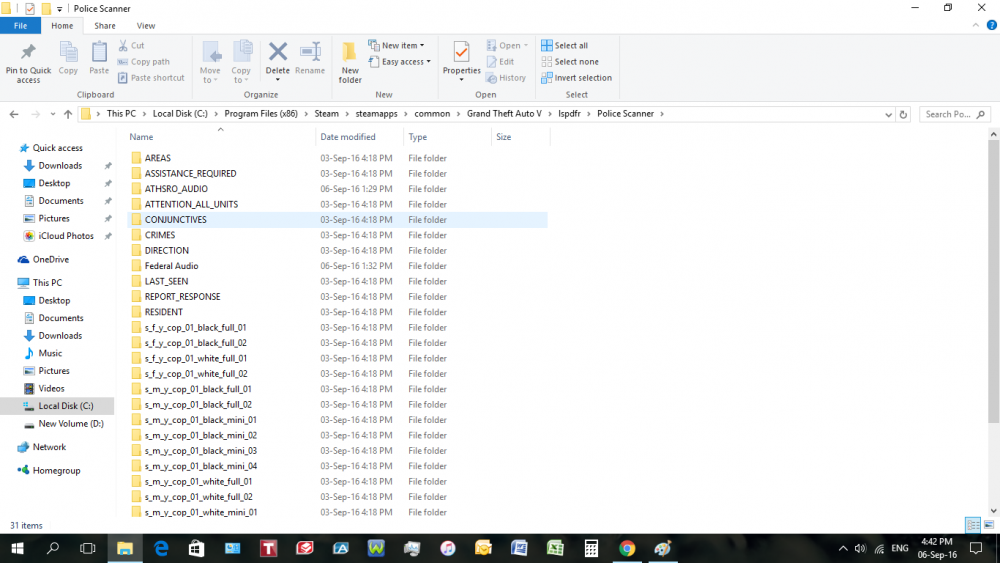The height and width of the screenshot is (563, 1000).
Task: Click the Delete X icon
Action: [277, 52]
